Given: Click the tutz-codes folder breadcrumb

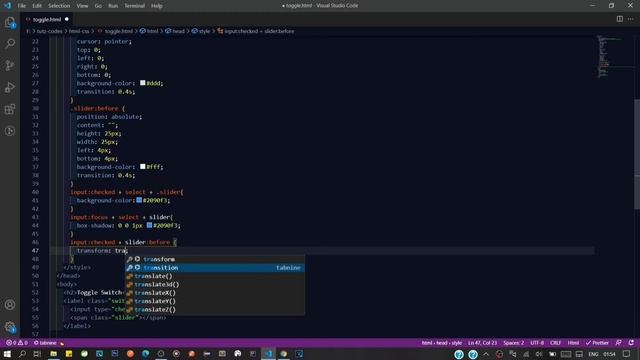Looking at the screenshot, I should click(49, 31).
